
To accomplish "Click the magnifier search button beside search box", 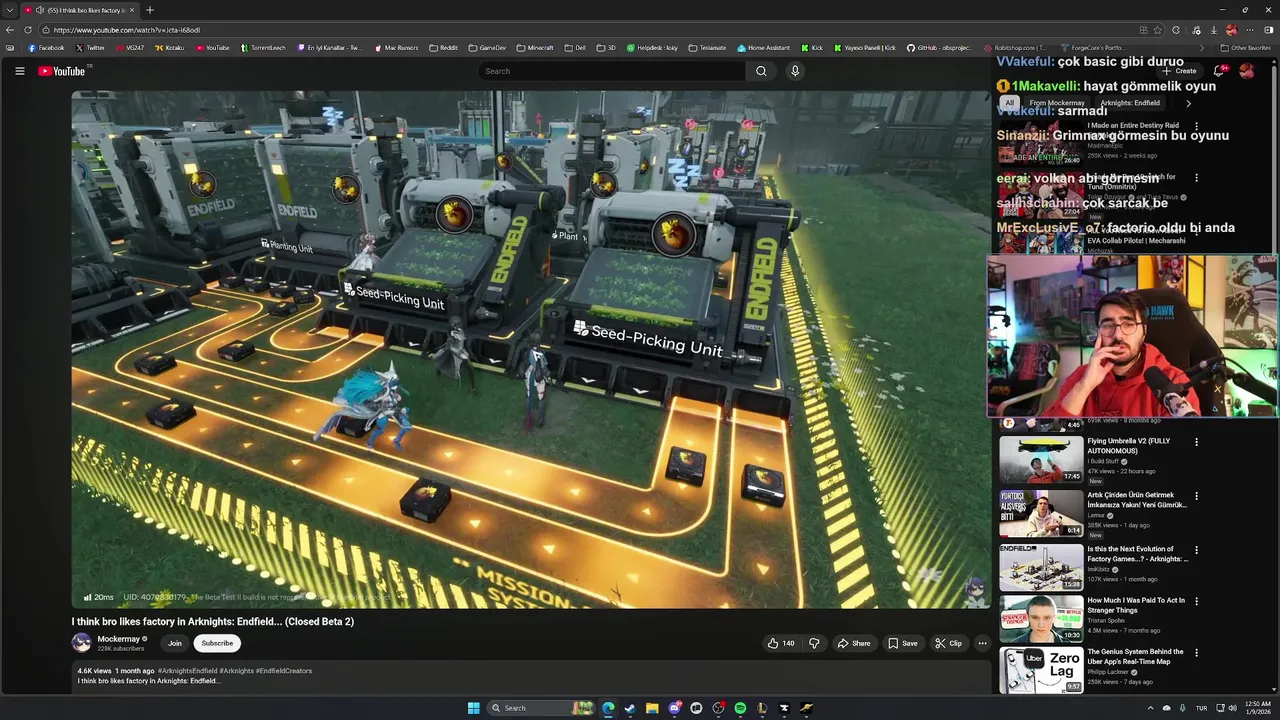I will (761, 71).
